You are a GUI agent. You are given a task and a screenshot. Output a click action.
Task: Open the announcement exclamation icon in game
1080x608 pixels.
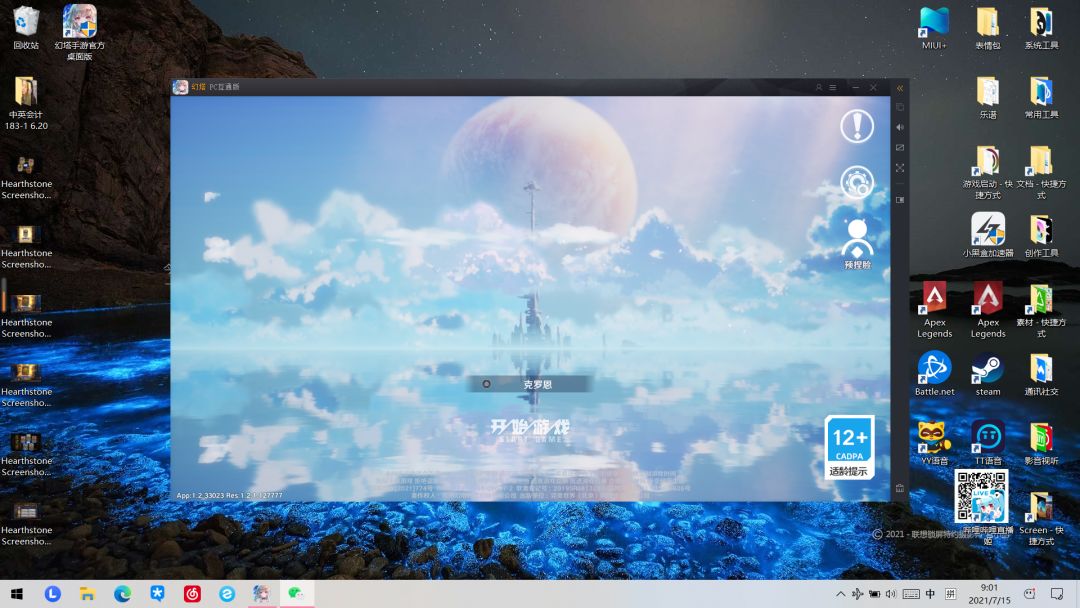tap(857, 126)
